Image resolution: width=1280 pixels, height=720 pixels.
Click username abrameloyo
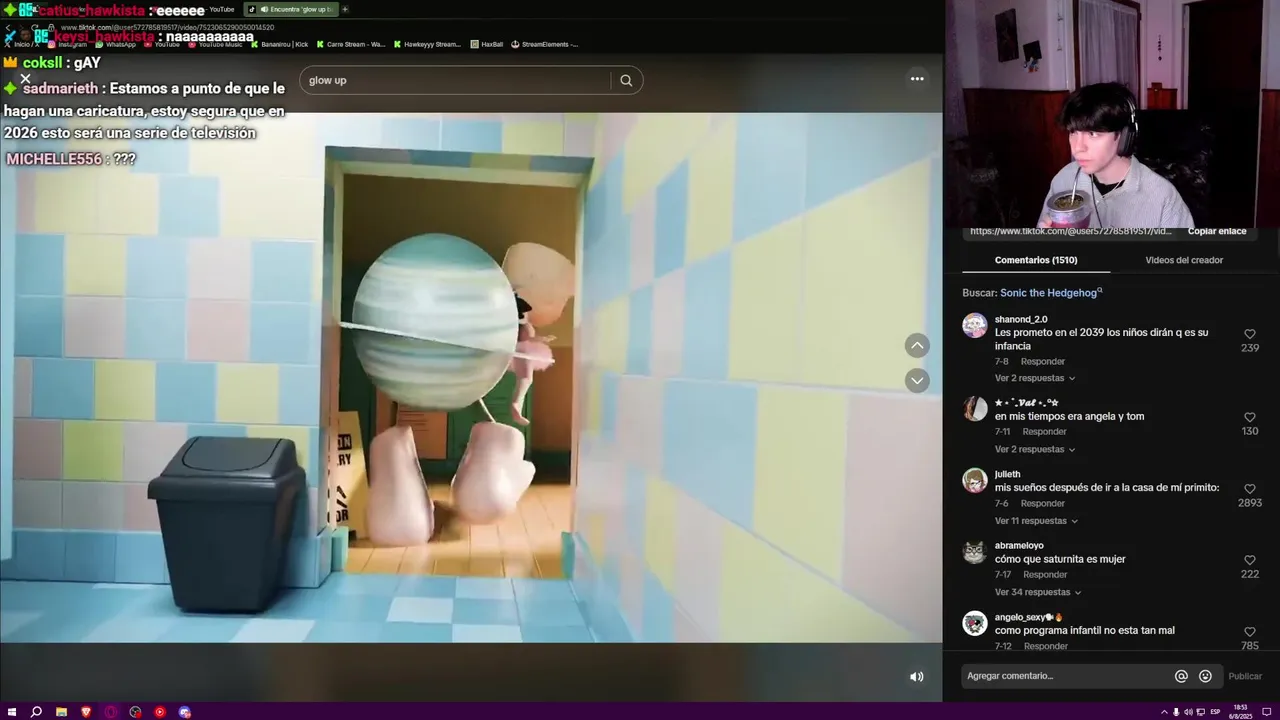1019,546
